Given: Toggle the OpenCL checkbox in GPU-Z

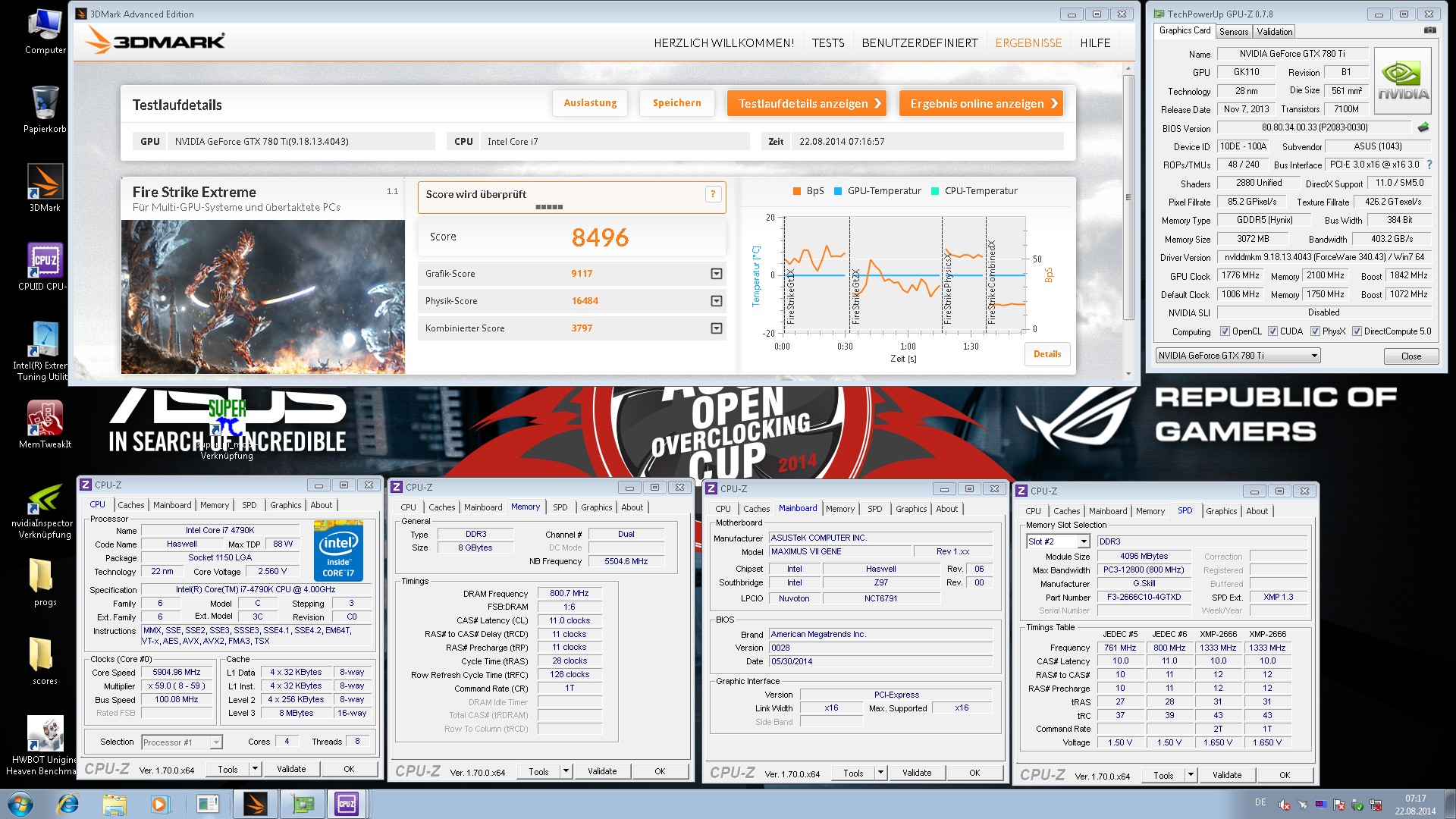Looking at the screenshot, I should tap(1225, 331).
